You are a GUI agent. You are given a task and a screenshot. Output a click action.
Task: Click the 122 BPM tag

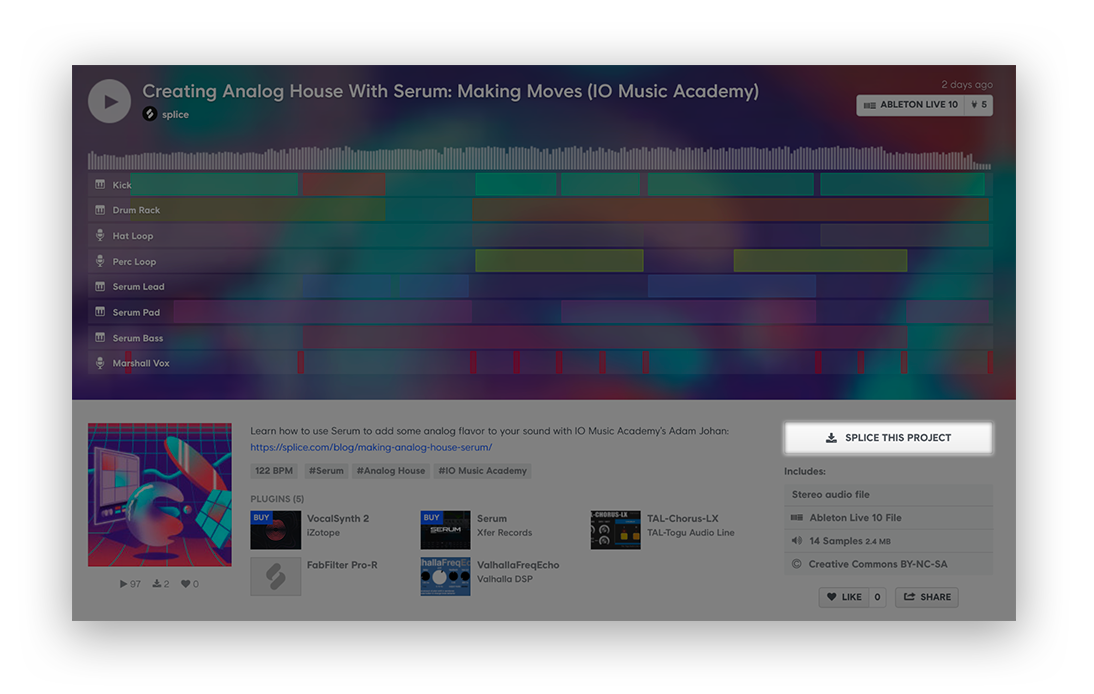[x=274, y=471]
